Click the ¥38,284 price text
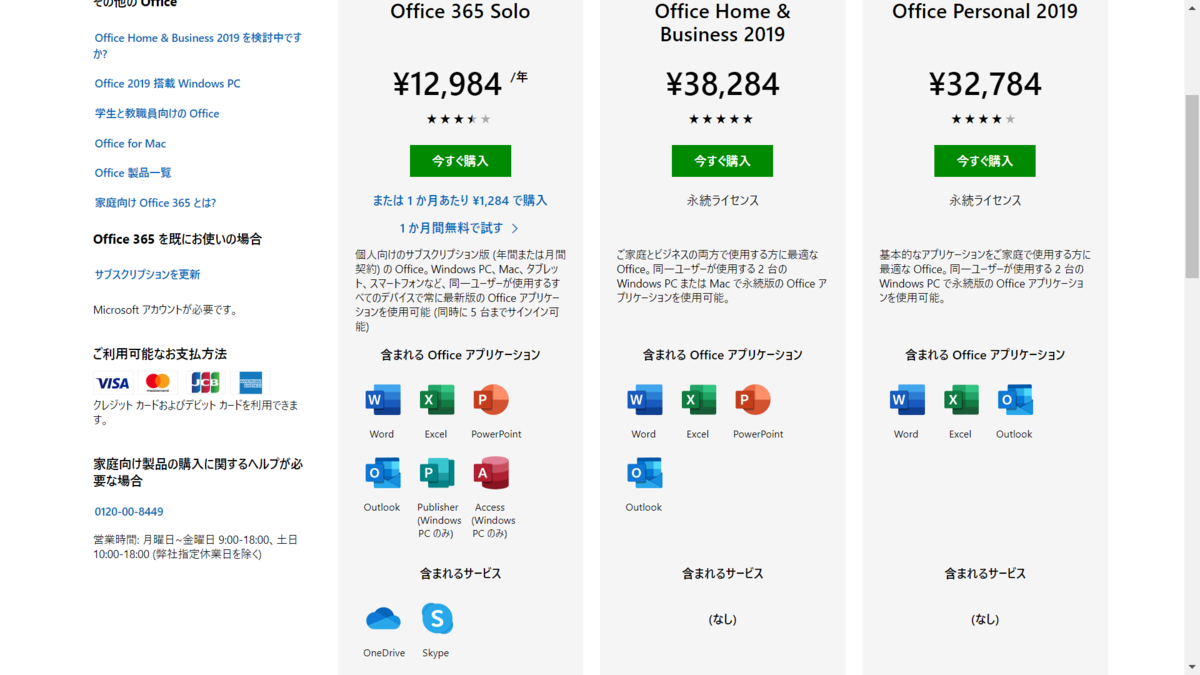This screenshot has height=675, width=1200. pyautogui.click(x=722, y=84)
